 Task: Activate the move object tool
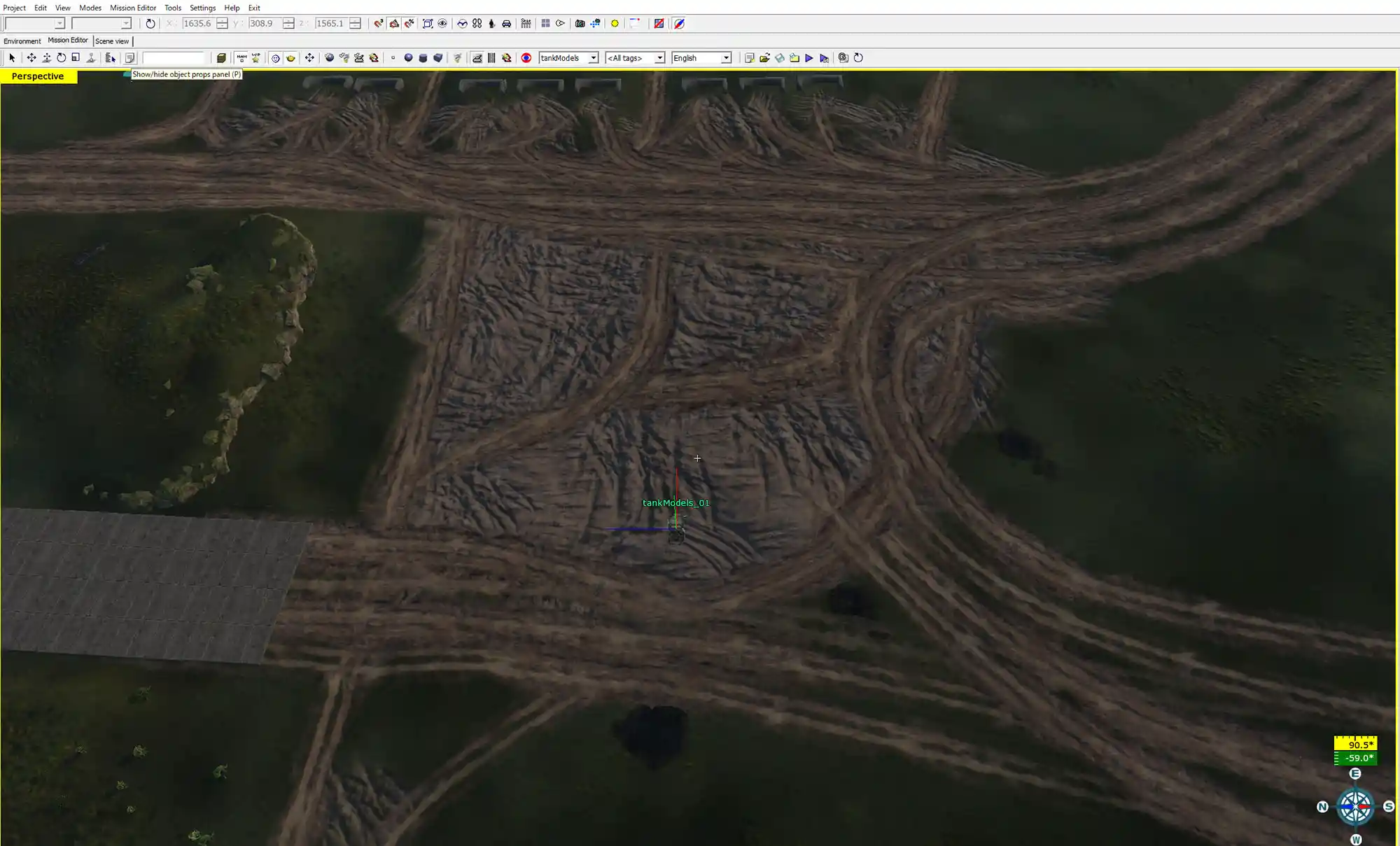(31, 58)
